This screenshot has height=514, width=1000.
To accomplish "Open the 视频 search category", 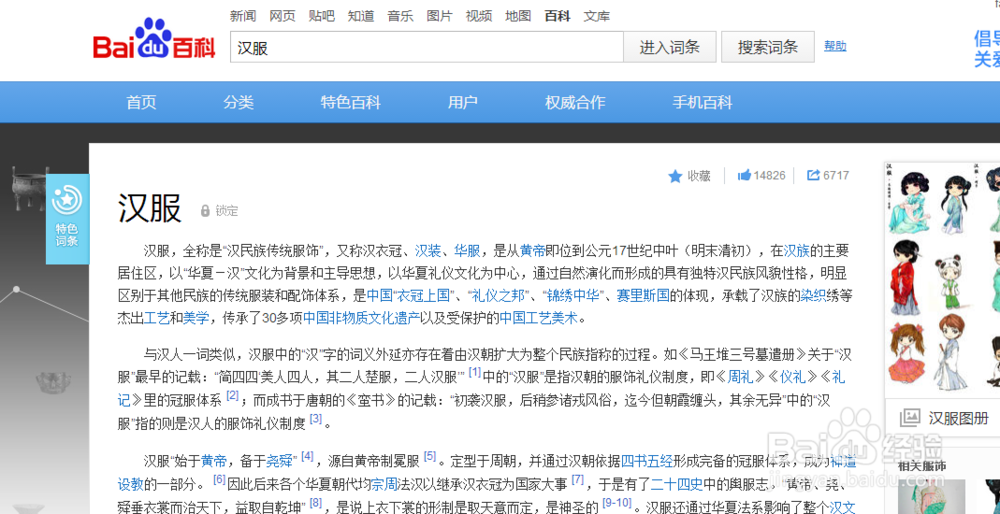I will tap(479, 16).
